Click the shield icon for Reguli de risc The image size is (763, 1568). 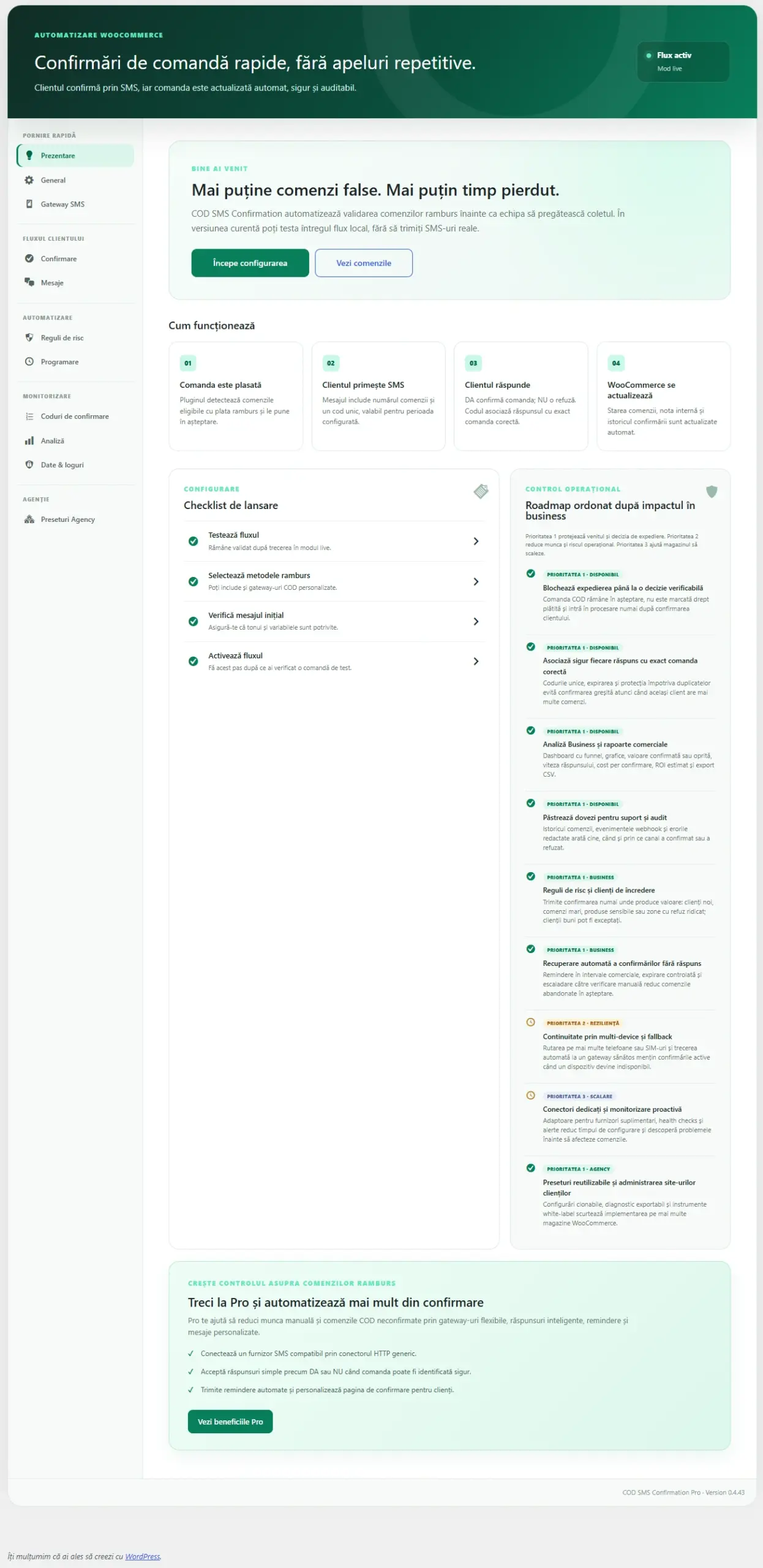[x=29, y=337]
